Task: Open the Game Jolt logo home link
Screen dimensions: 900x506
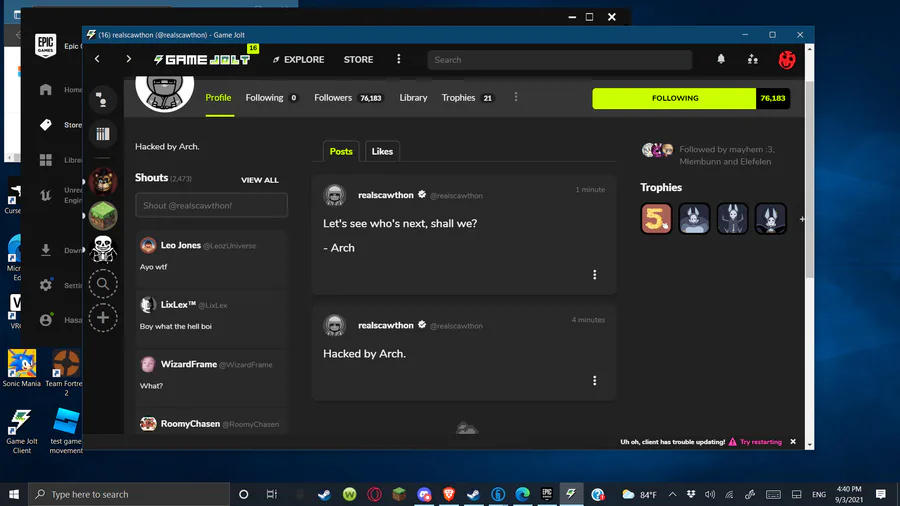Action: click(x=202, y=59)
